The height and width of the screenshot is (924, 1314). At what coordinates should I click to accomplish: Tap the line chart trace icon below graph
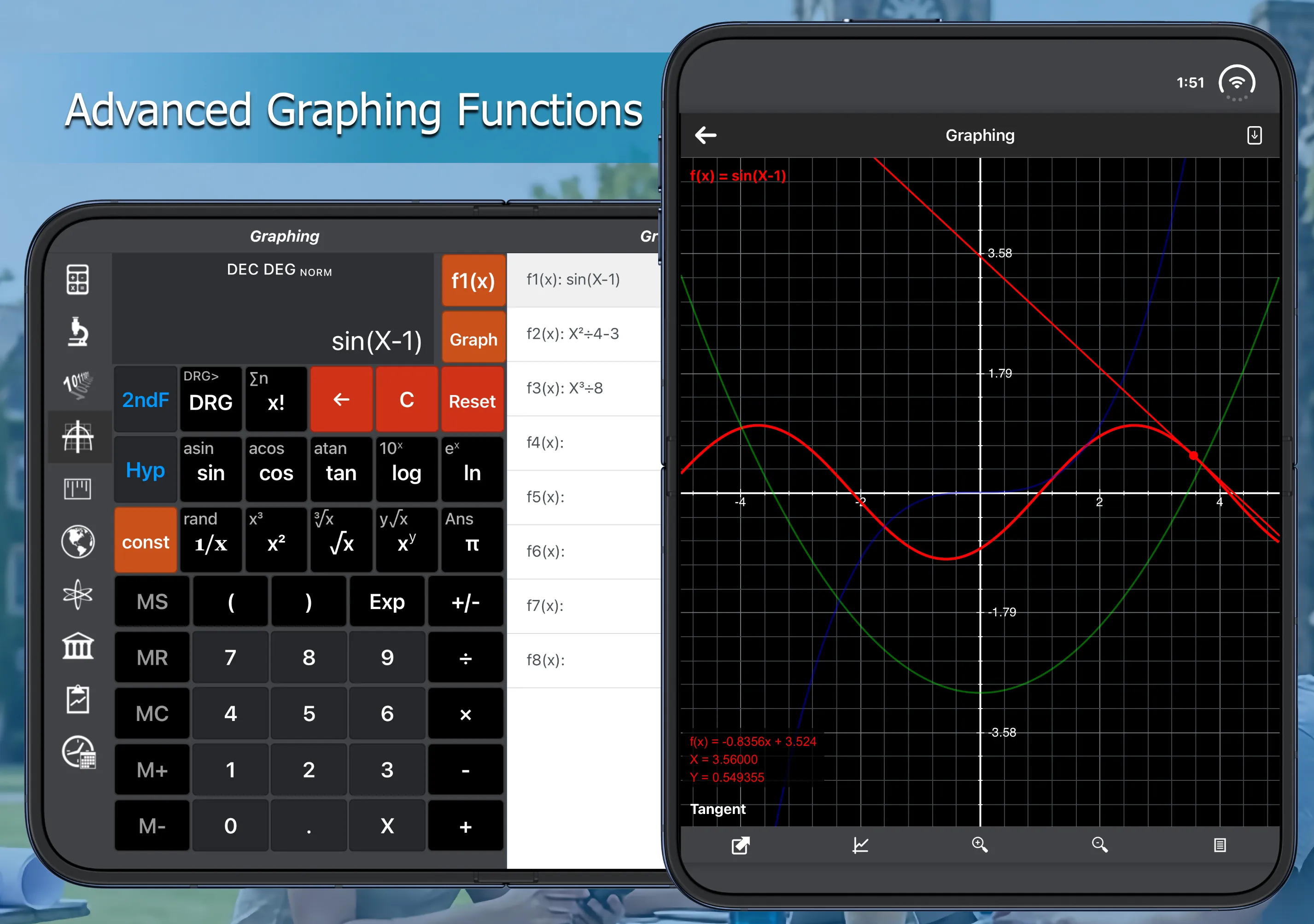coord(860,845)
